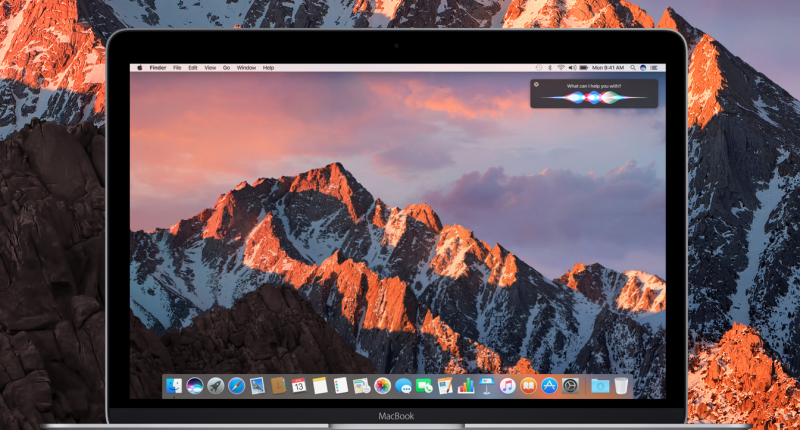Open Mail stamp icon in Dock
Screen dimensions: 800x430
[257, 386]
